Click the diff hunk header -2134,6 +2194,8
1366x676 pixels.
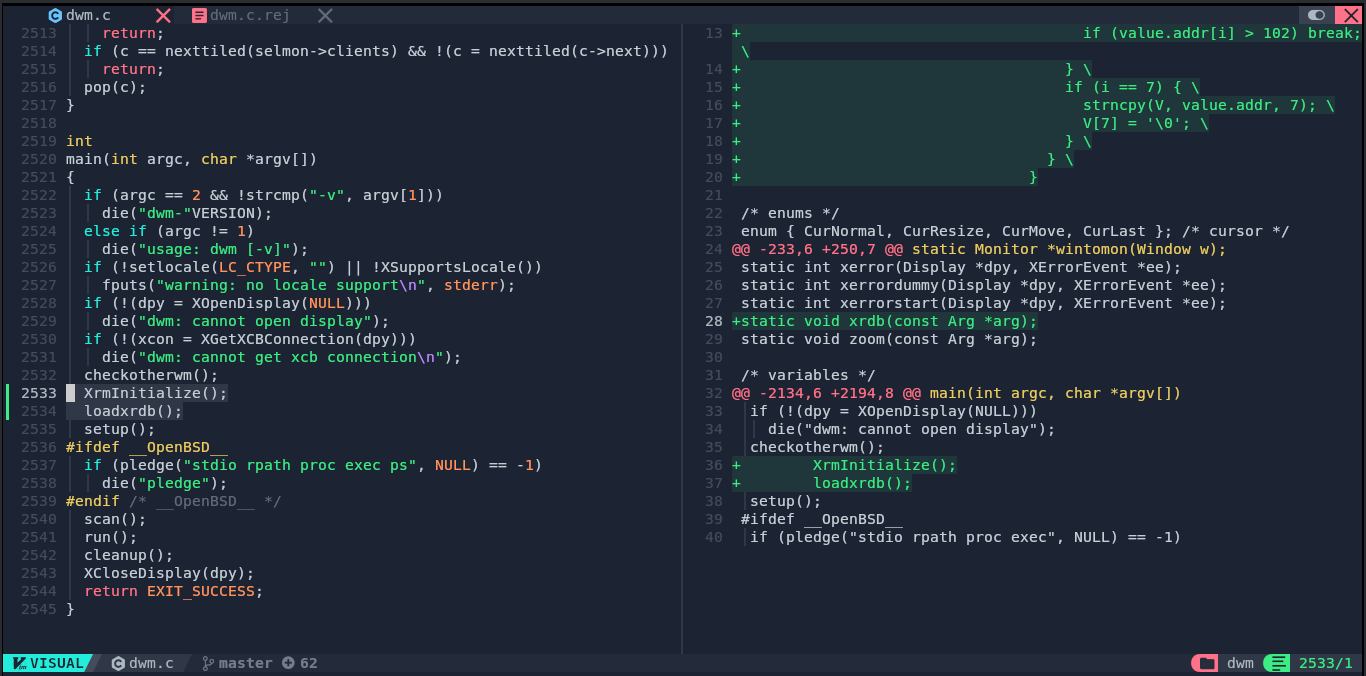(x=957, y=393)
